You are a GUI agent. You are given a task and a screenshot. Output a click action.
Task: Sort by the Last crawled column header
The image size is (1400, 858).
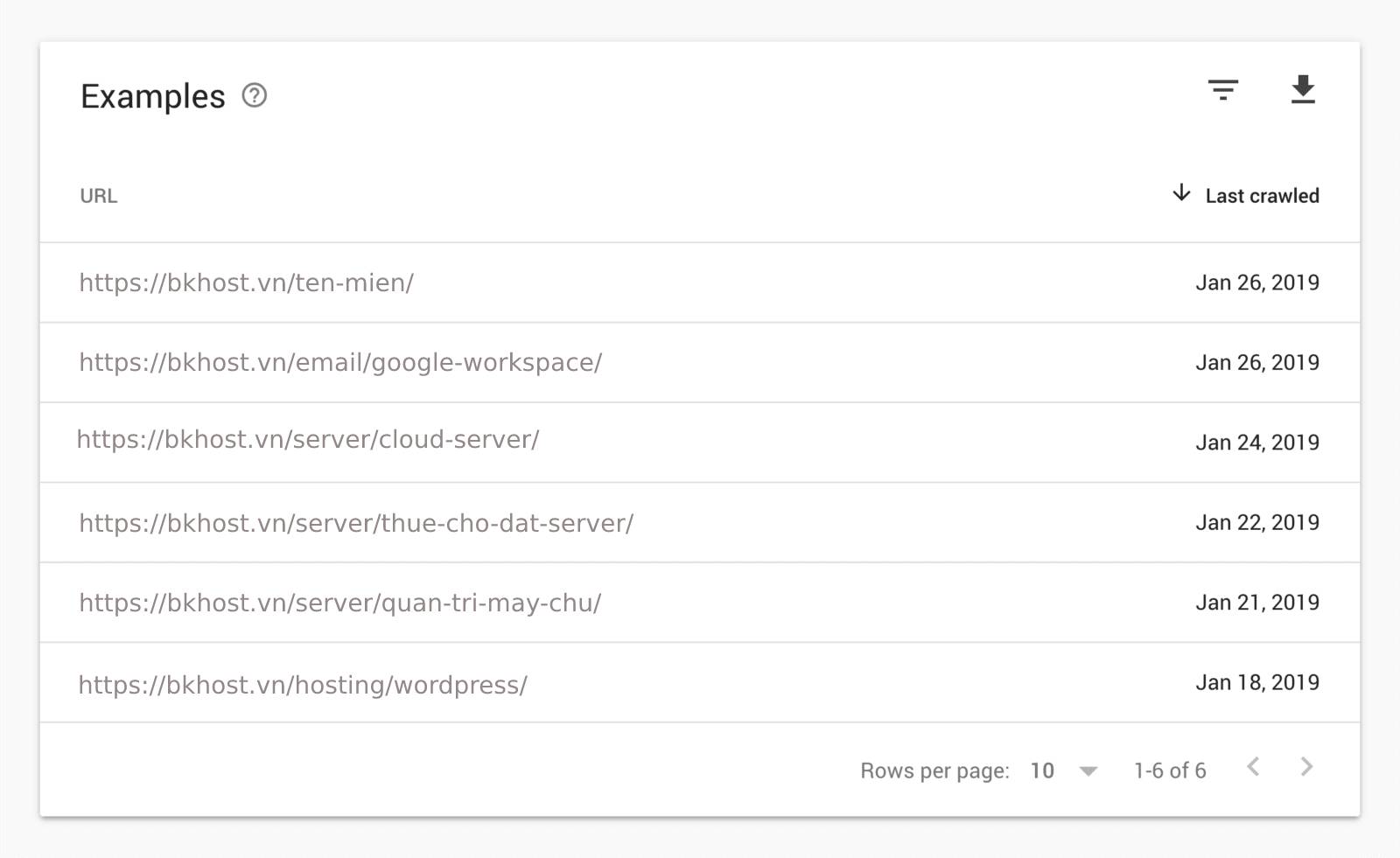(1262, 196)
